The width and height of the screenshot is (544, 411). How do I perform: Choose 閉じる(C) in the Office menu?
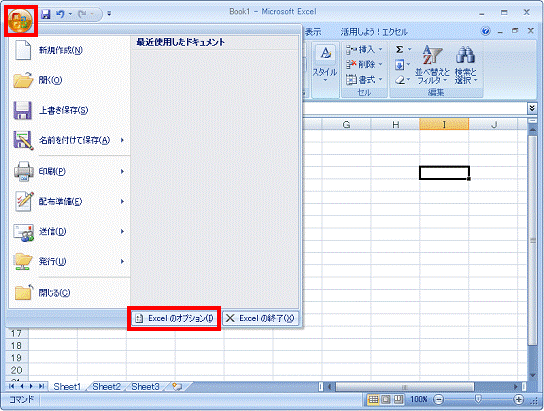point(69,293)
